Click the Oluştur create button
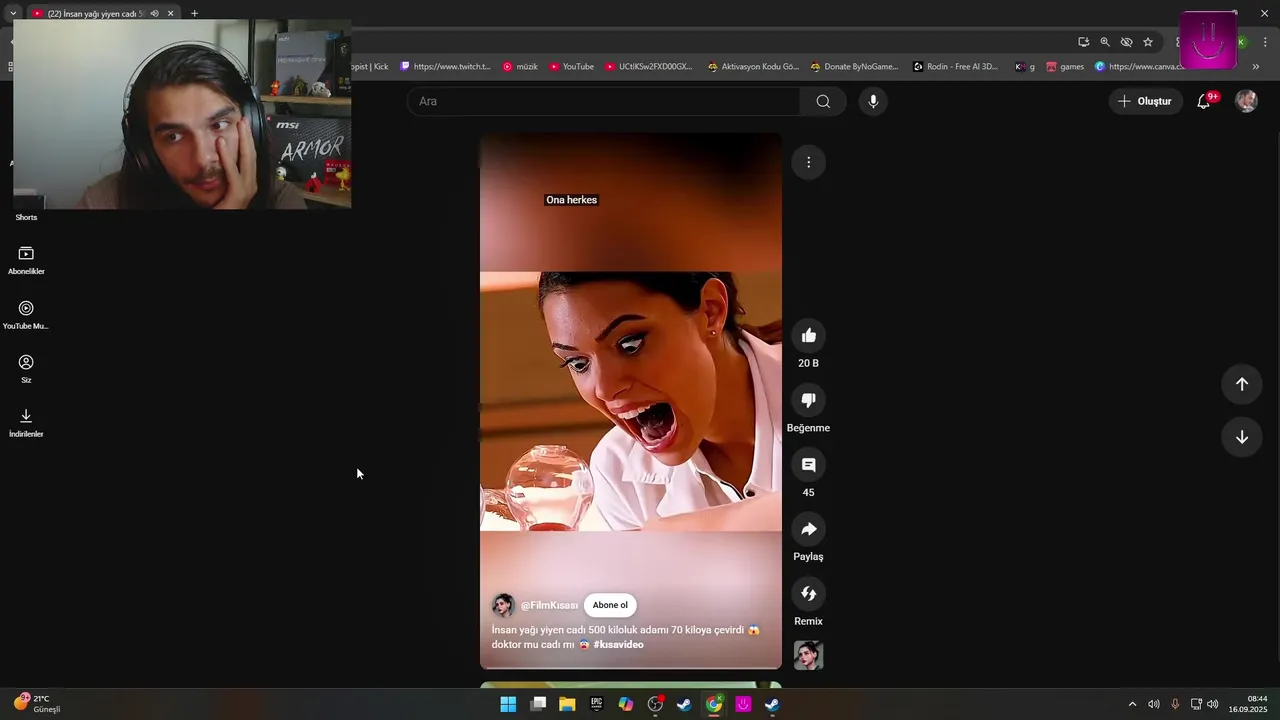Screen dimensions: 1280x720 tap(1145, 101)
